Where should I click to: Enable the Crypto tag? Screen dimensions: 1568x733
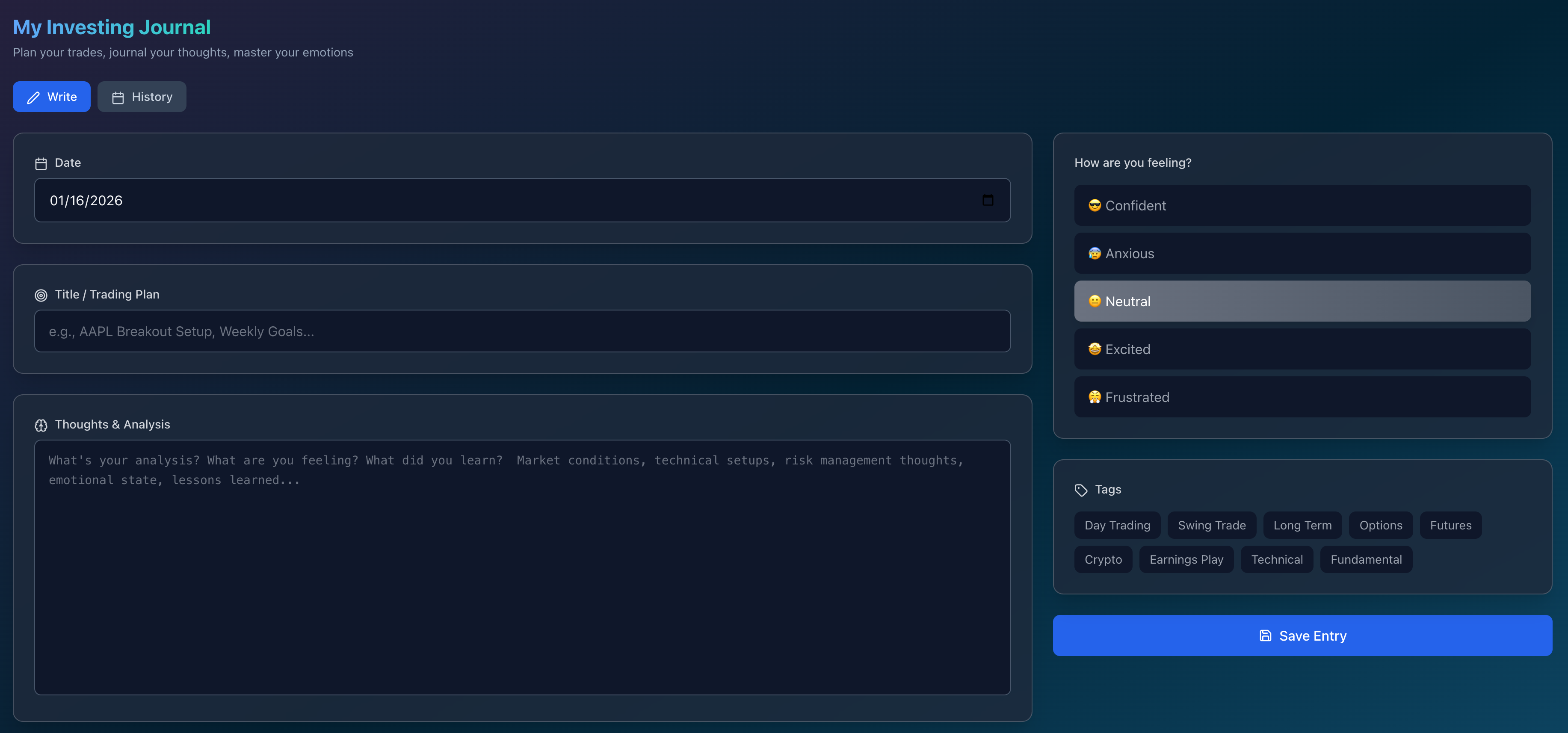pyautogui.click(x=1102, y=559)
